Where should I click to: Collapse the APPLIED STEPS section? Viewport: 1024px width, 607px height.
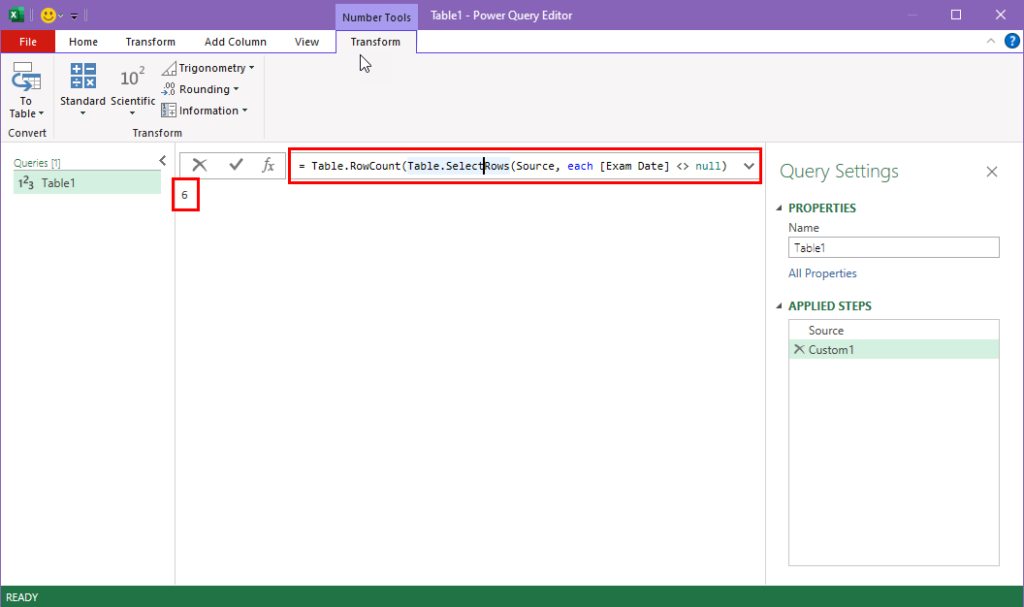click(x=778, y=306)
